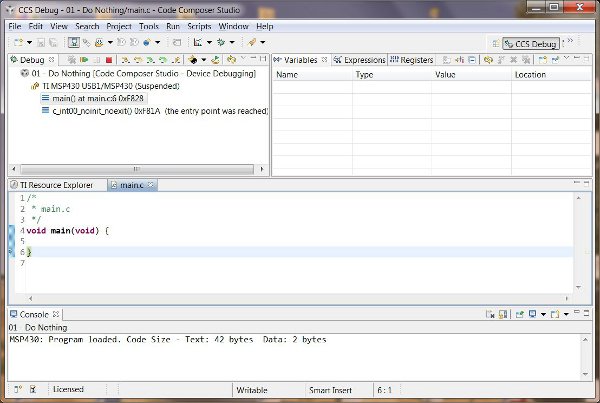Close the Console view tab
The width and height of the screenshot is (600, 403).
pos(56,314)
